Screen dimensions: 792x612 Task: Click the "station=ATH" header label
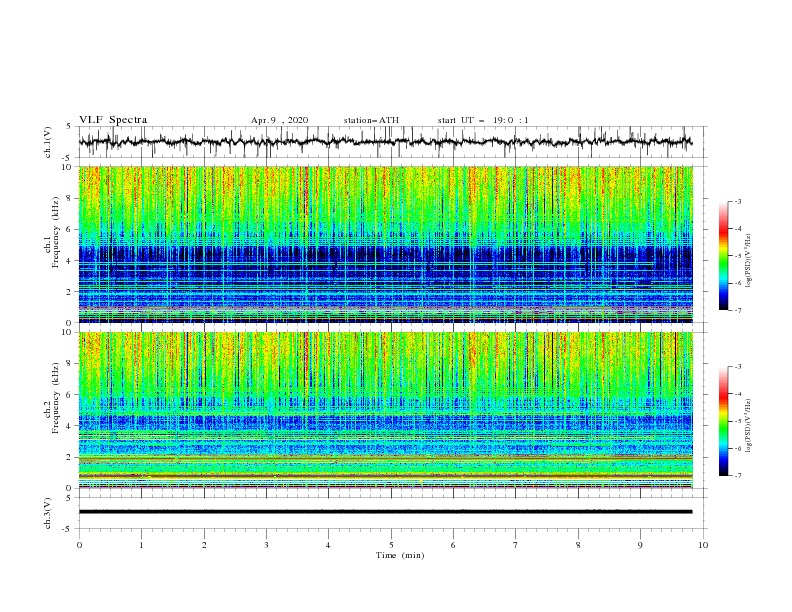[371, 120]
